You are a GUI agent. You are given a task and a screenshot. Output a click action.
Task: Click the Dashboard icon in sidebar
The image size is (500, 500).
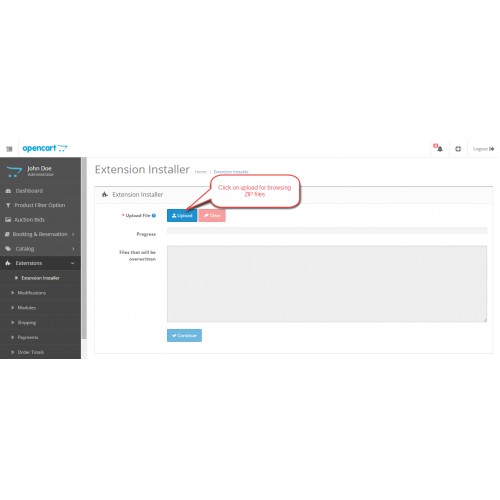[8, 191]
